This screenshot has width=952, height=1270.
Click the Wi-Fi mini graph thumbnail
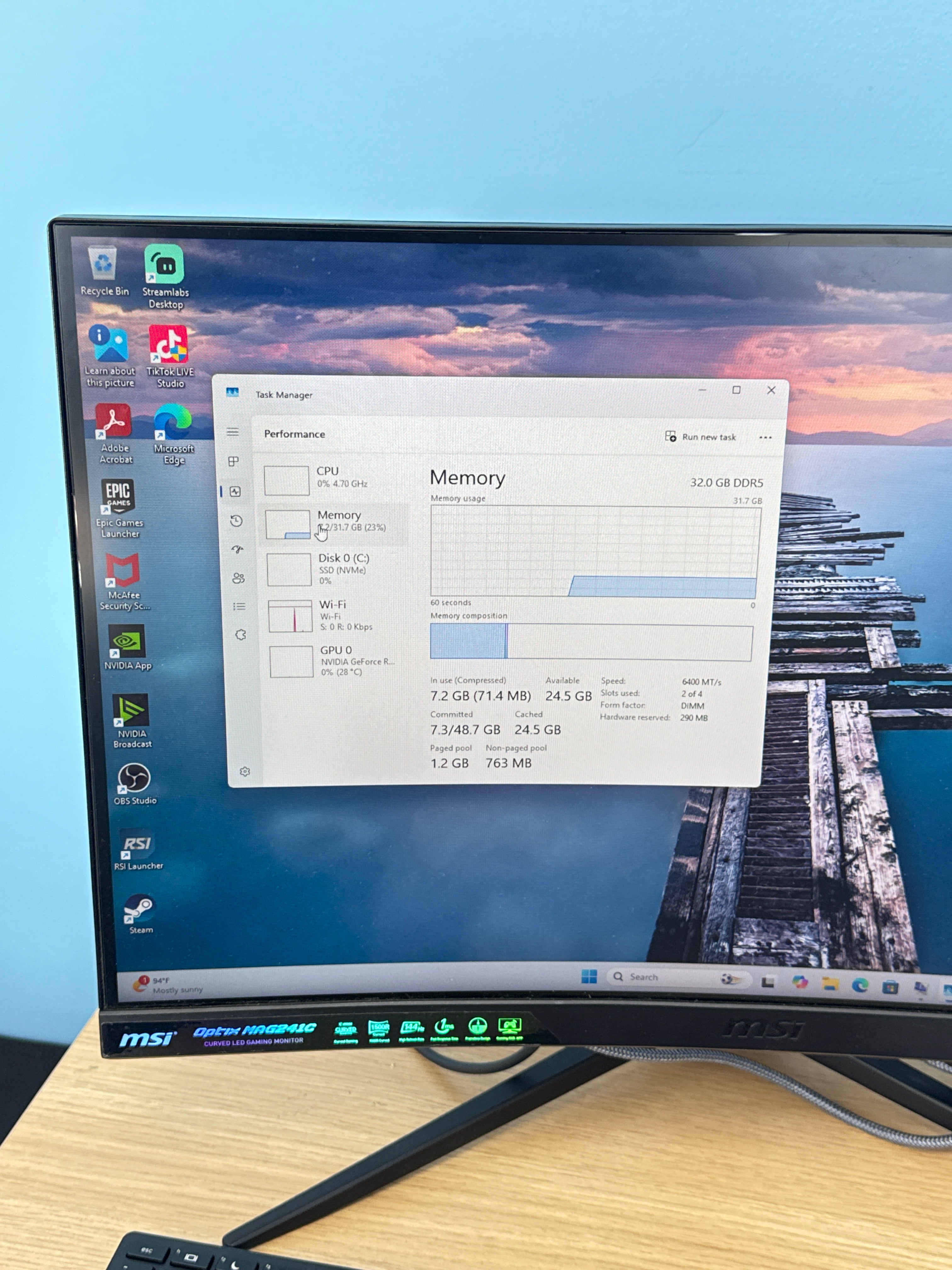point(290,616)
